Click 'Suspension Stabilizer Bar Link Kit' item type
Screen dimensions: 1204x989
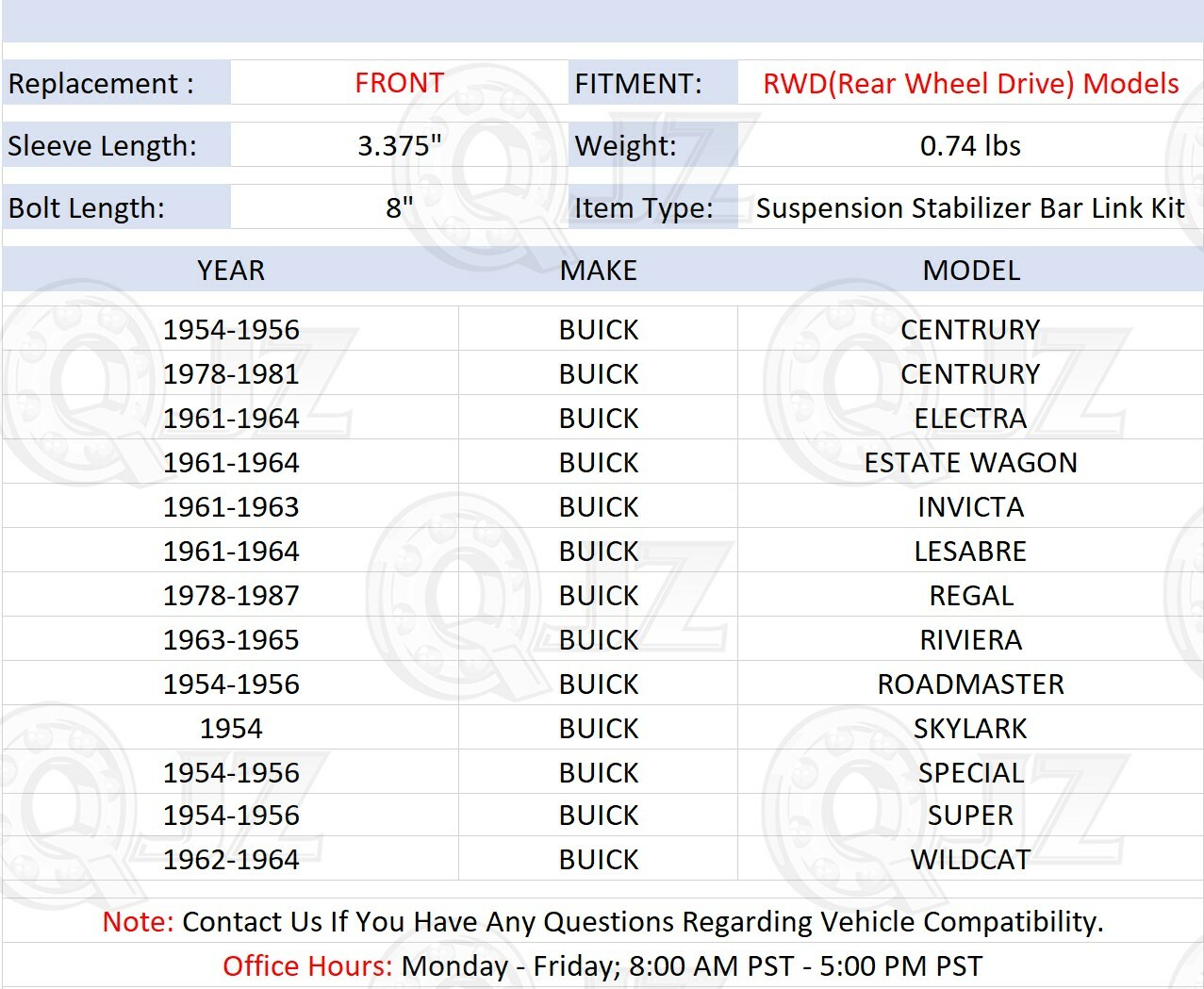pos(970,207)
